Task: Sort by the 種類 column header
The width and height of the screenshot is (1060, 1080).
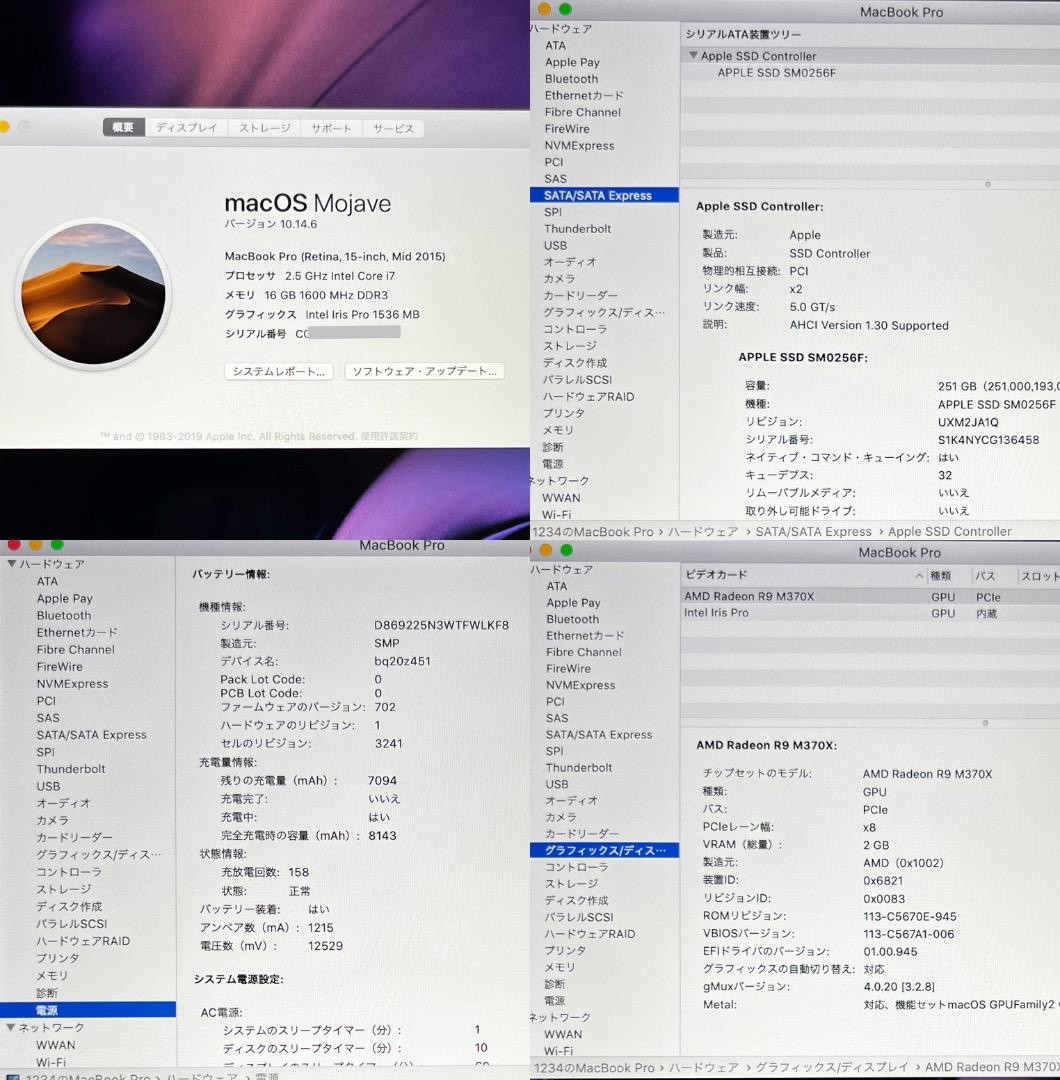Action: point(941,576)
